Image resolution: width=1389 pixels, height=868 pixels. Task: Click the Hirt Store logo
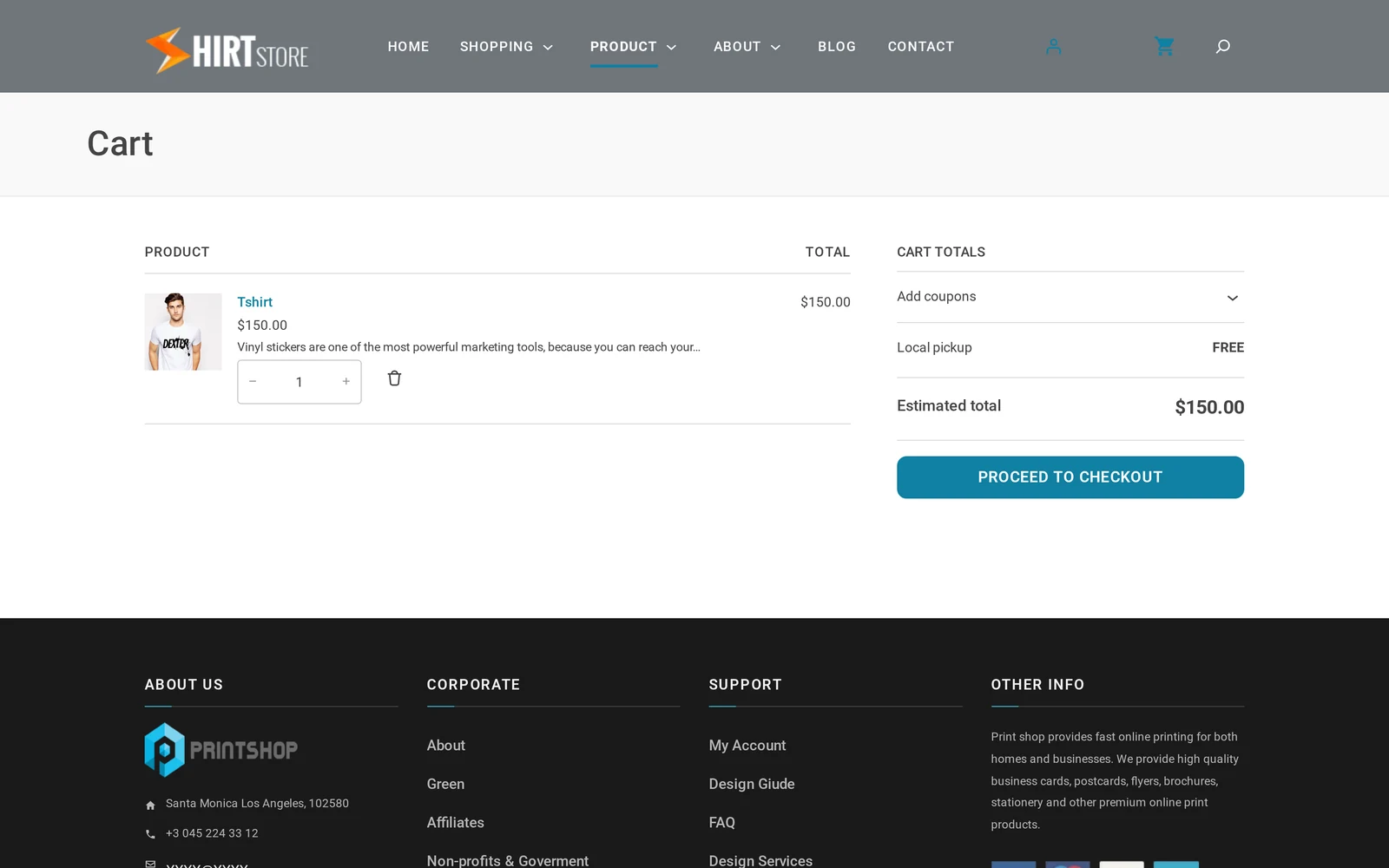227,49
